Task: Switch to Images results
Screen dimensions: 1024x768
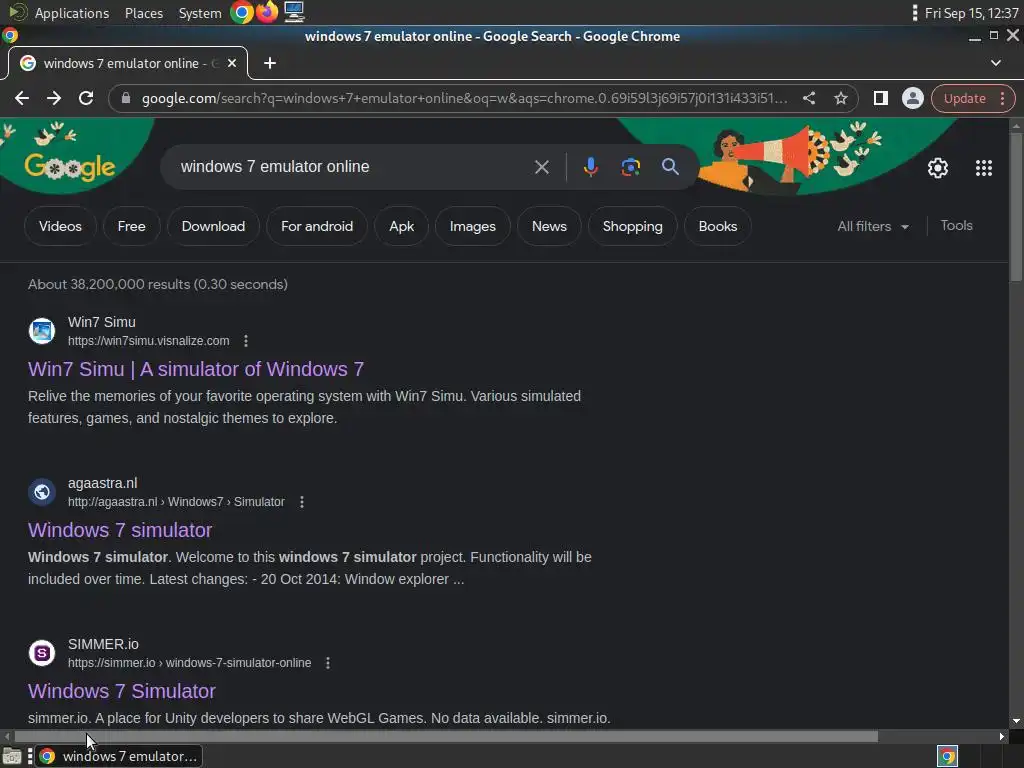Action: (472, 226)
